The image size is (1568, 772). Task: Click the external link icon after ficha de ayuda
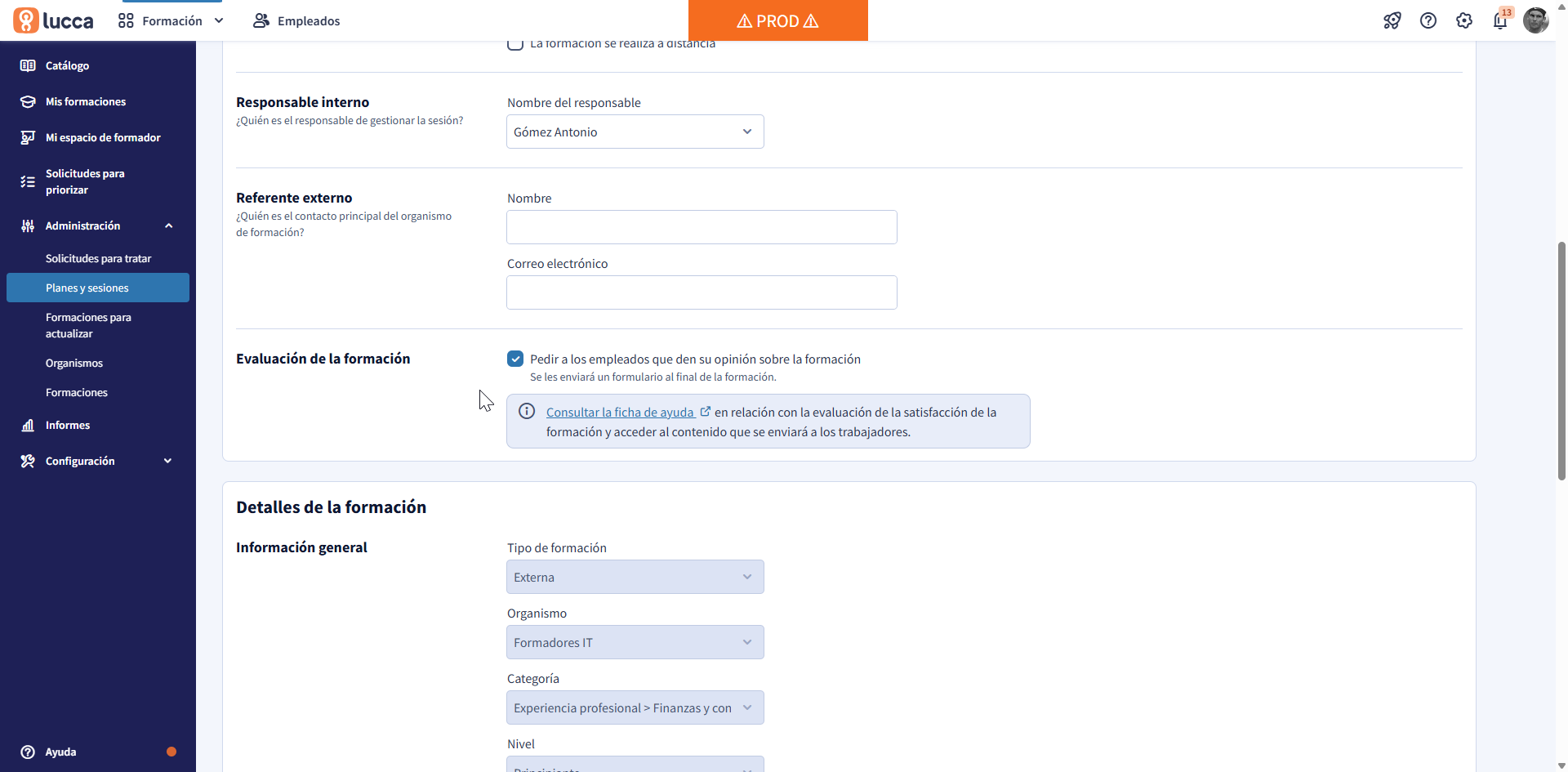(x=706, y=412)
